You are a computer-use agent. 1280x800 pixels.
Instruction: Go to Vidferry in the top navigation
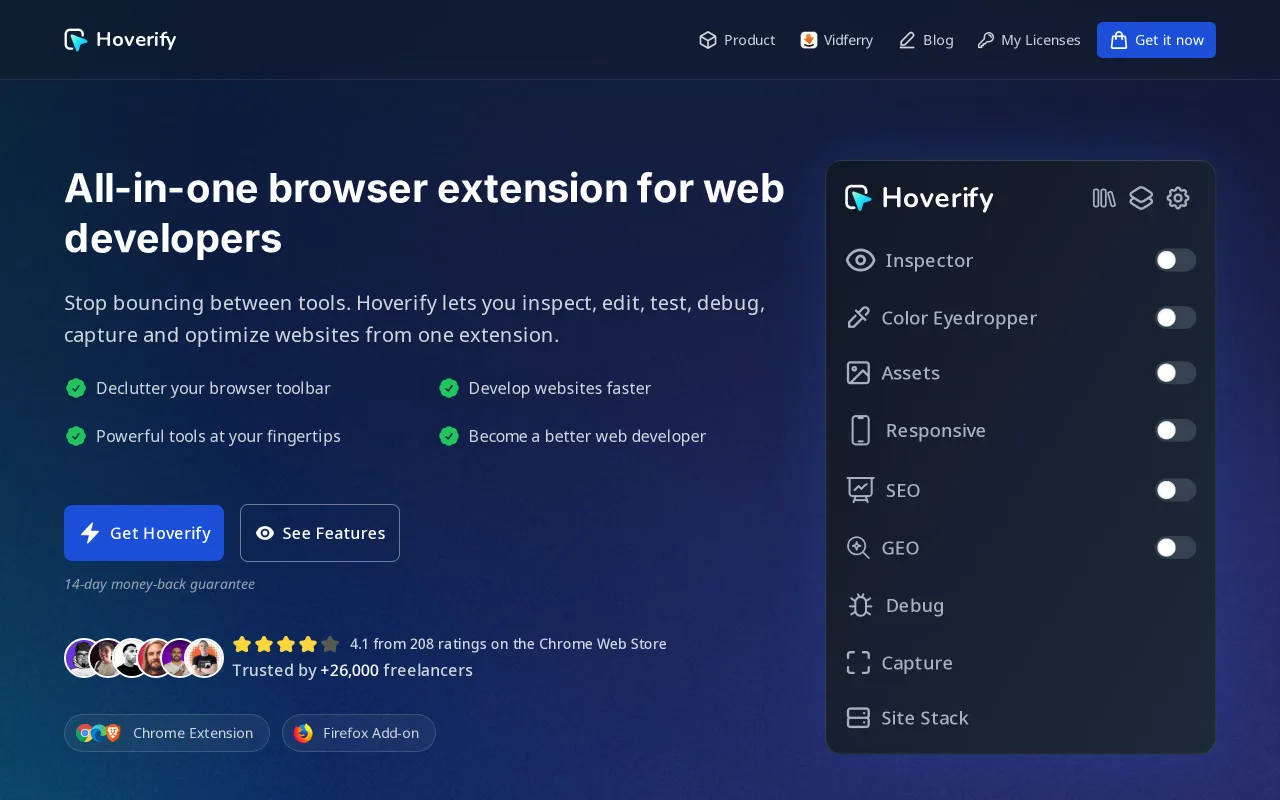837,40
